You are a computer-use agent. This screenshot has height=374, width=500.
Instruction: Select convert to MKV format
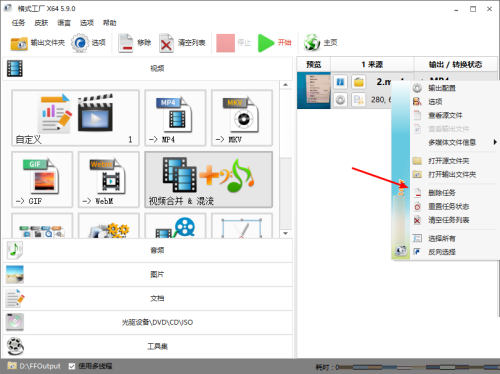click(242, 118)
